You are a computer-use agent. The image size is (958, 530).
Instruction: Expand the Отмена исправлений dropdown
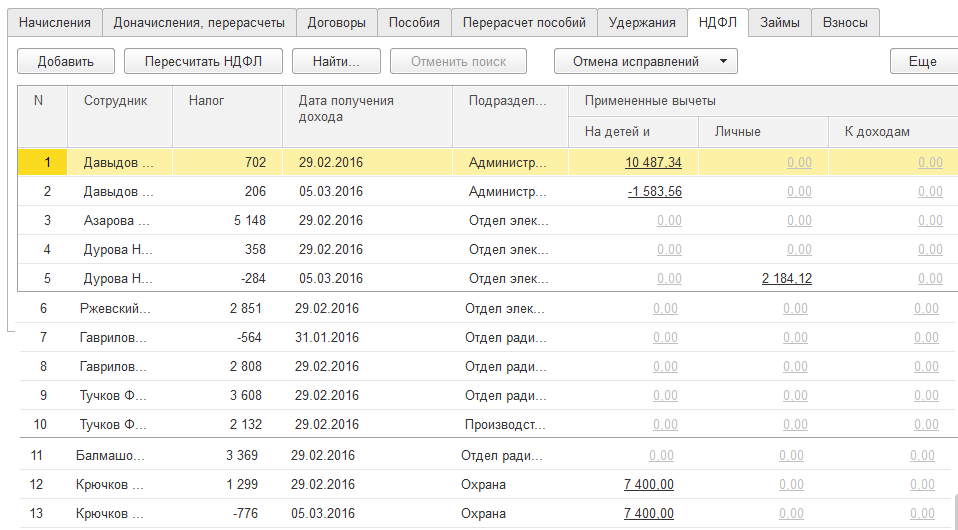(646, 61)
